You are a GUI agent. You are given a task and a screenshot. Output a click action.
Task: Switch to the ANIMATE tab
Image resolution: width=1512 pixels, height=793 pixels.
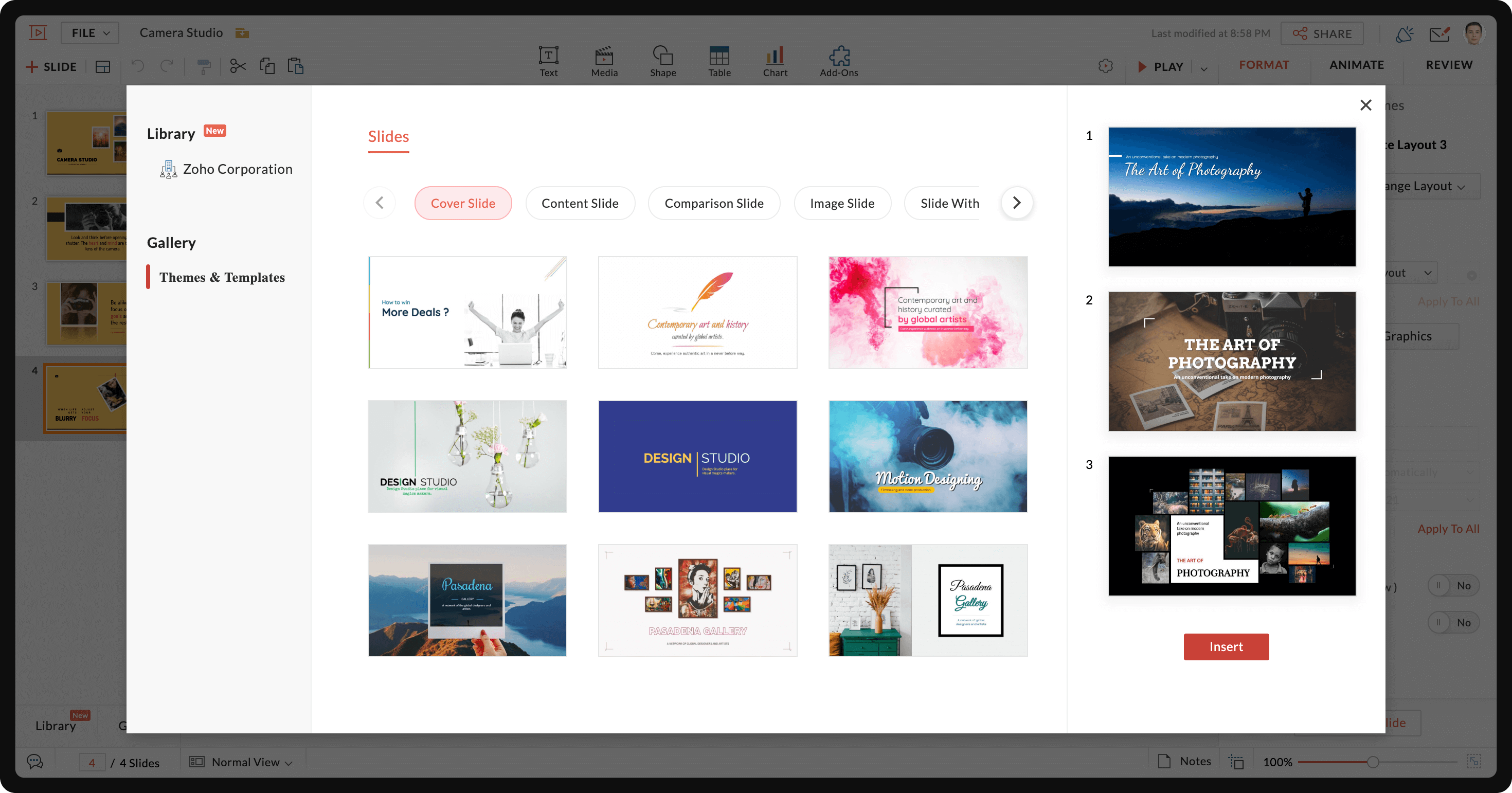(x=1357, y=65)
